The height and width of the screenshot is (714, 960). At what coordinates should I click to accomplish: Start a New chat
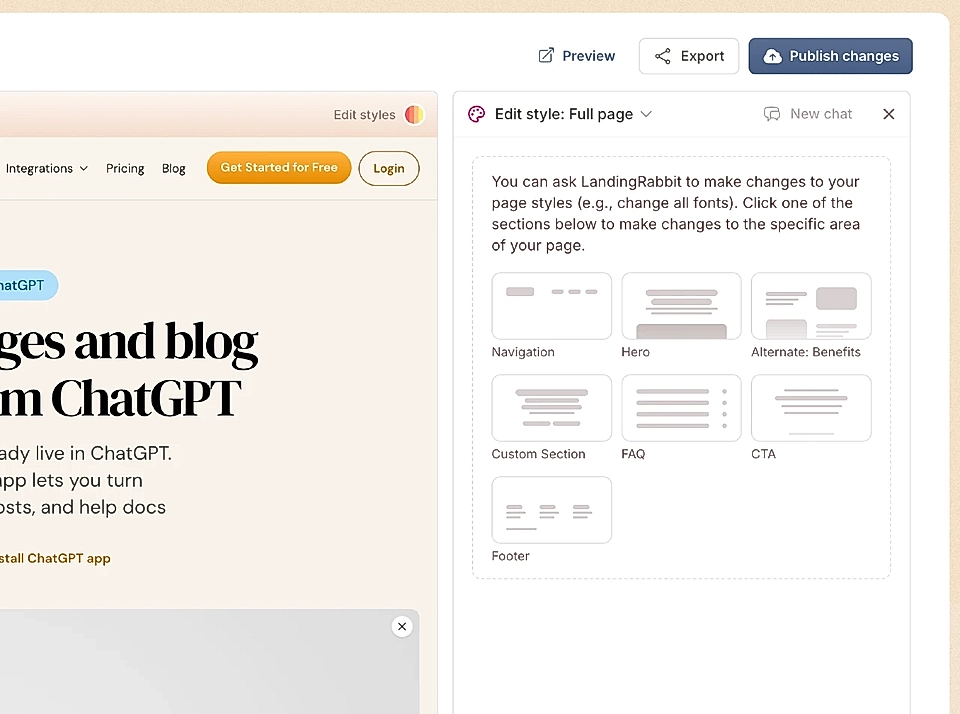point(808,114)
